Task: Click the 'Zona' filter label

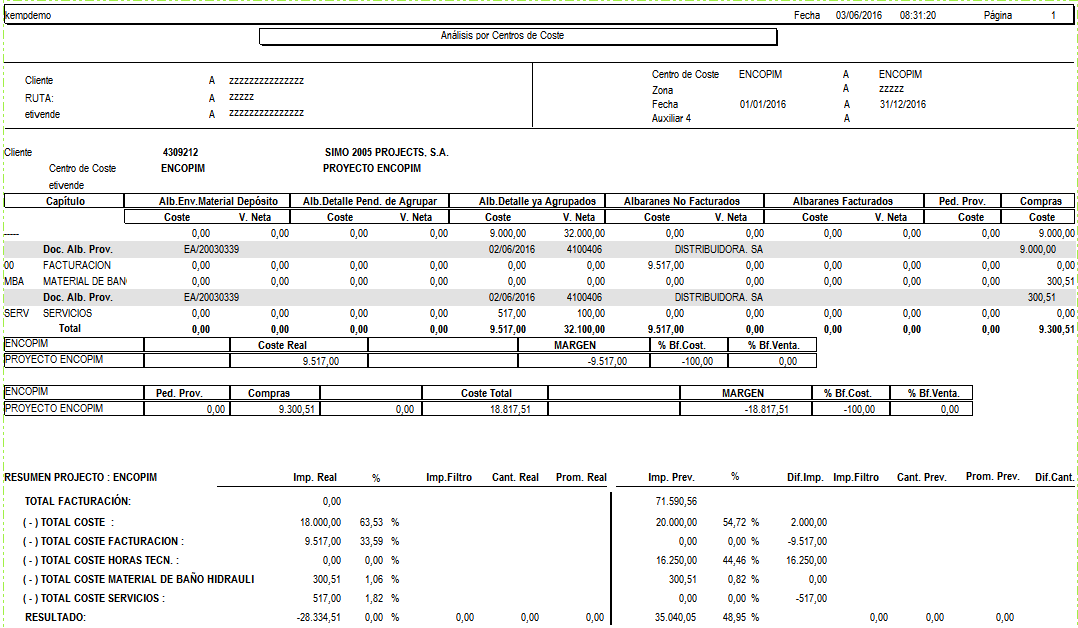Action: (662, 90)
